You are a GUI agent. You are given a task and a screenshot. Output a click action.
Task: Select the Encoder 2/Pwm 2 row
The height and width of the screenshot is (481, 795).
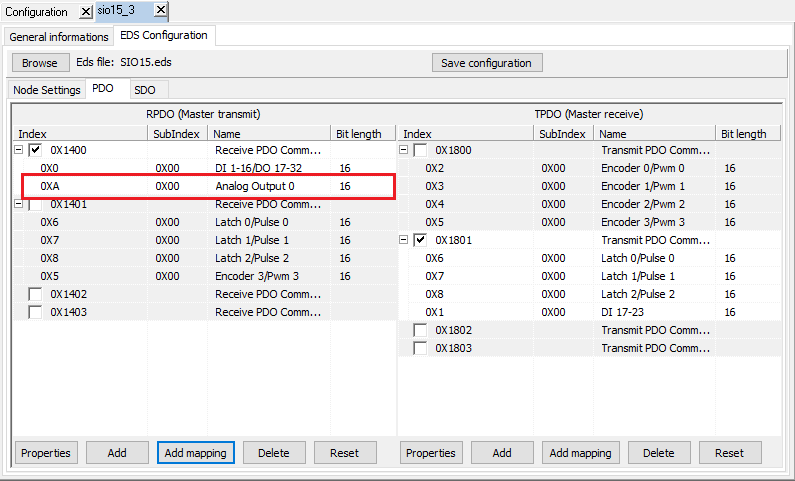tap(642, 204)
